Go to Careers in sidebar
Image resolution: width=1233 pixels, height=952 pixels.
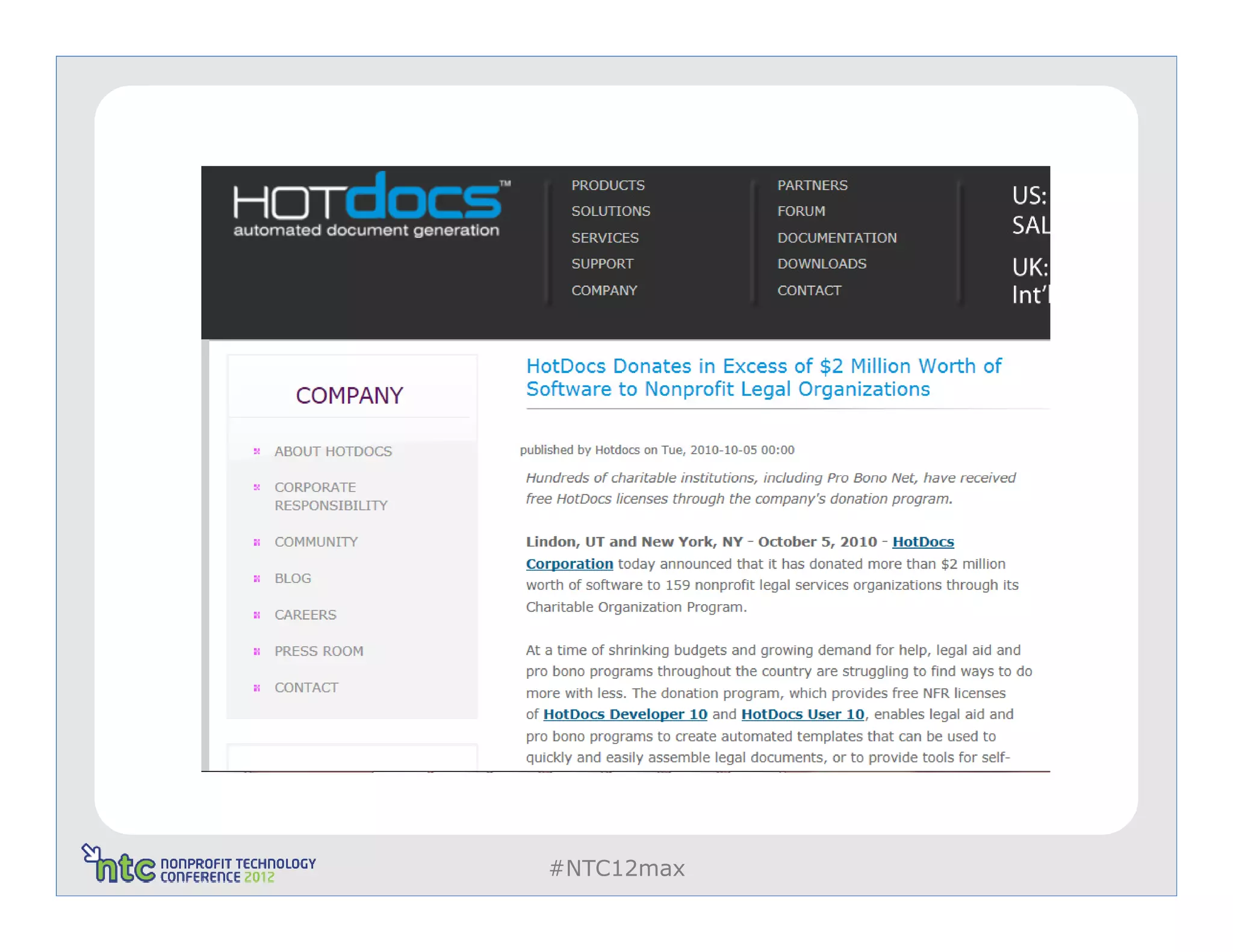click(305, 614)
